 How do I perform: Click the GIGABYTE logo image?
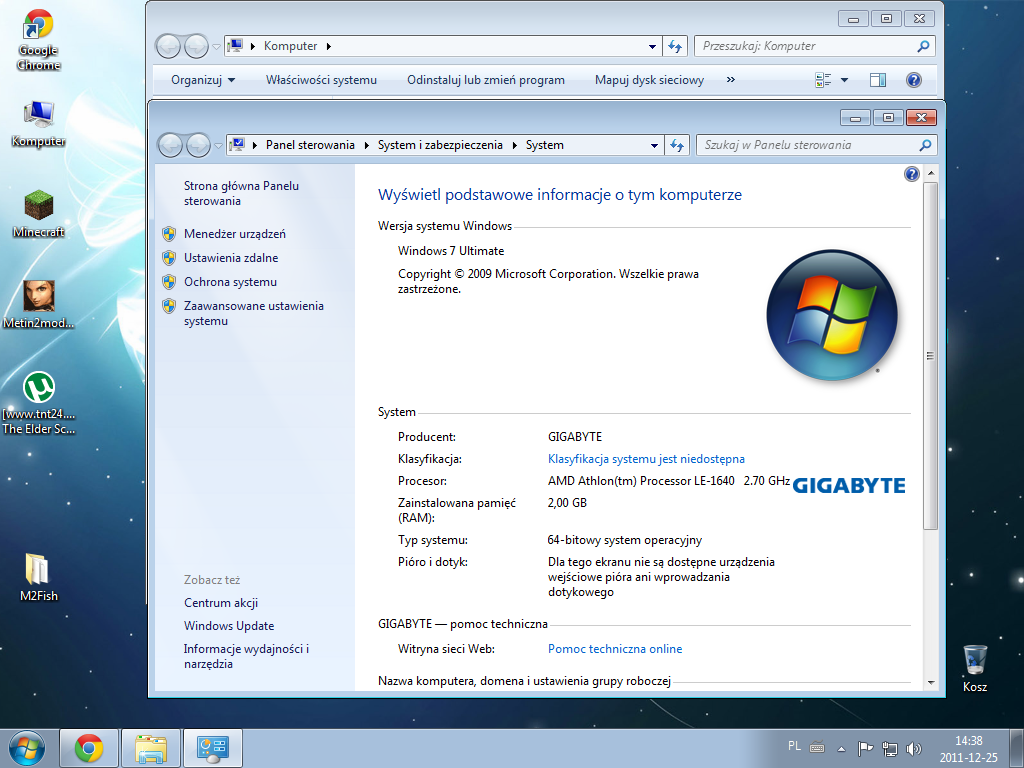click(x=849, y=486)
